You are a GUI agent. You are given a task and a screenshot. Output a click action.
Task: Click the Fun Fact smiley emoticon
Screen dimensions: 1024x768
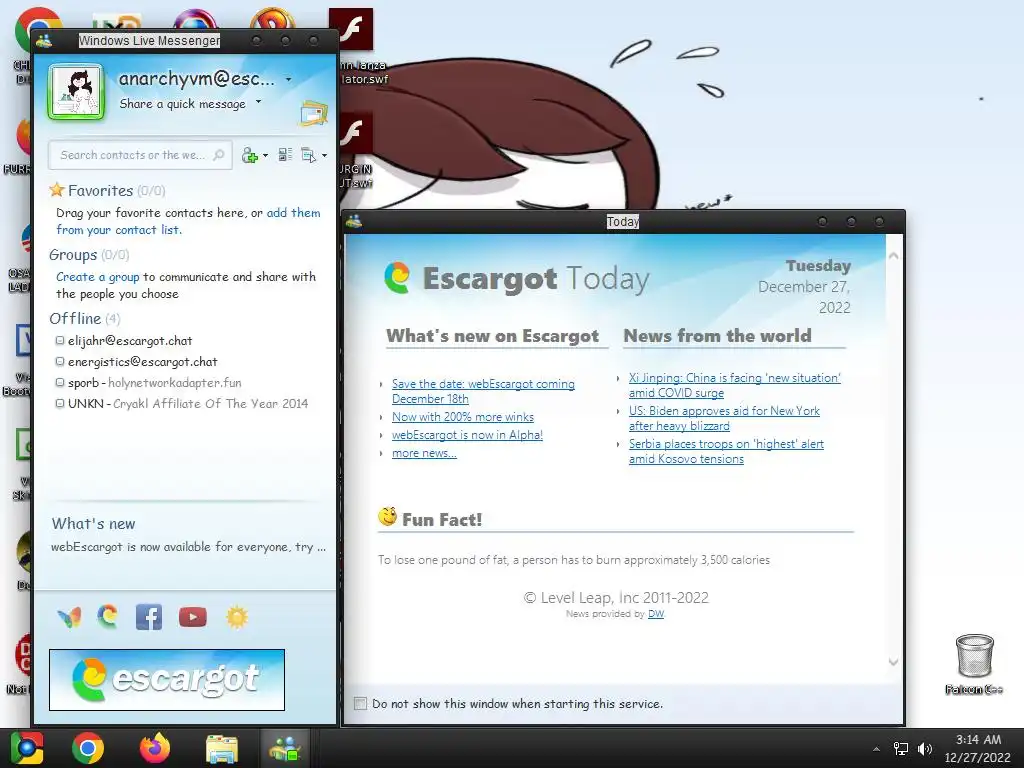click(x=387, y=517)
